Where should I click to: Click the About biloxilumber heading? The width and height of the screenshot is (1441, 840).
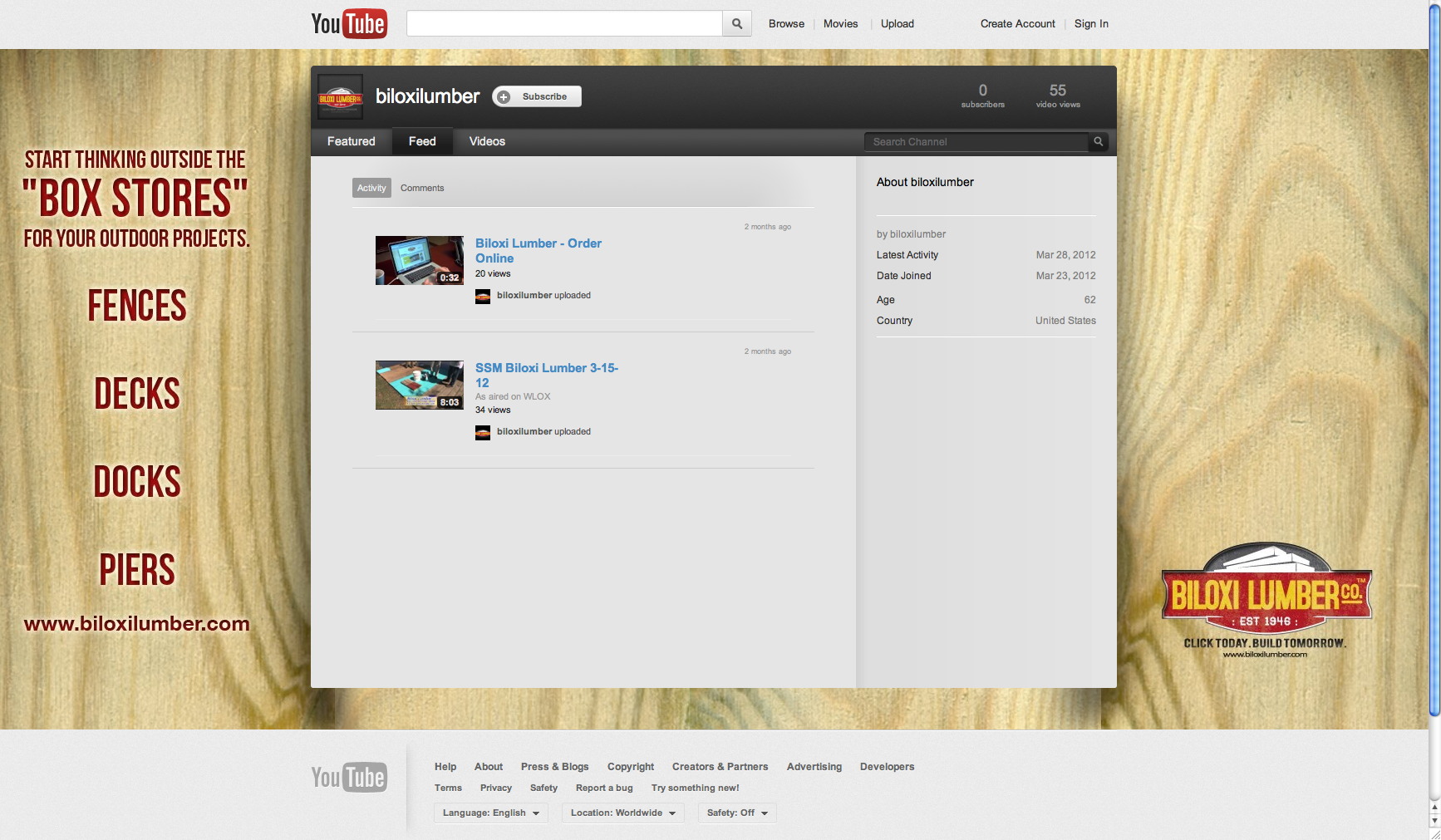925,183
